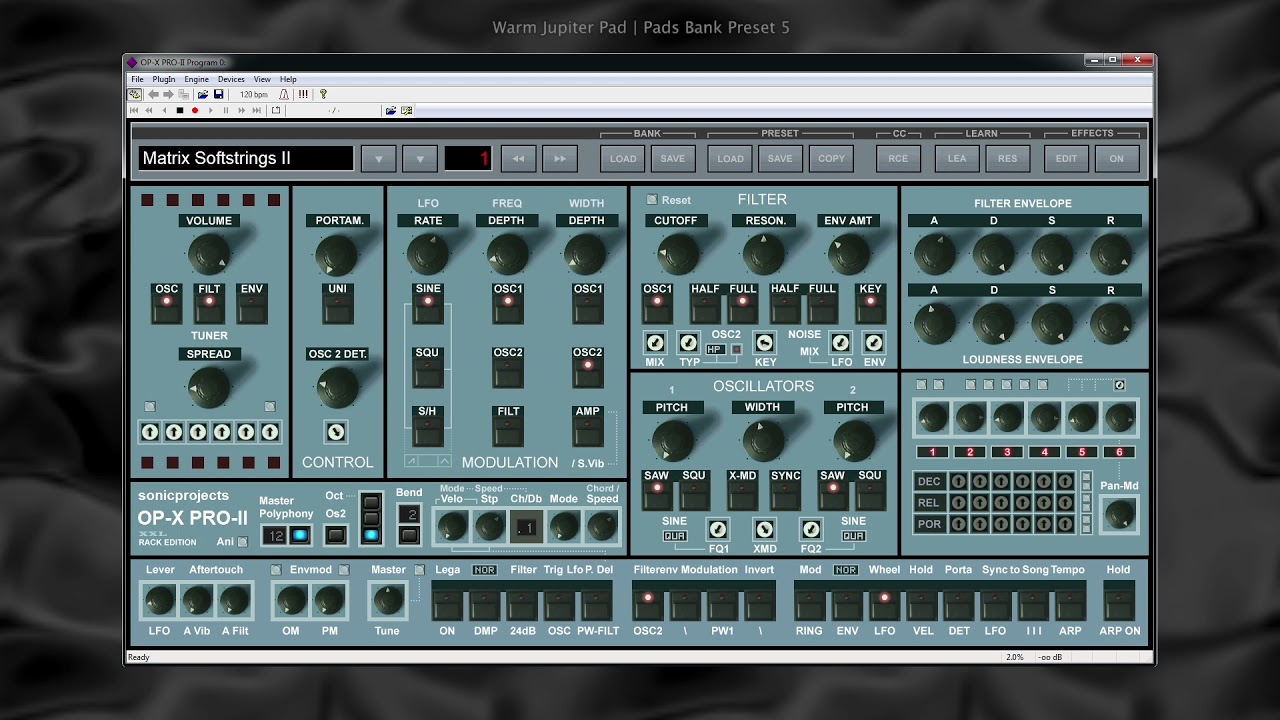Click the Pan-Md knob

coord(1119,514)
